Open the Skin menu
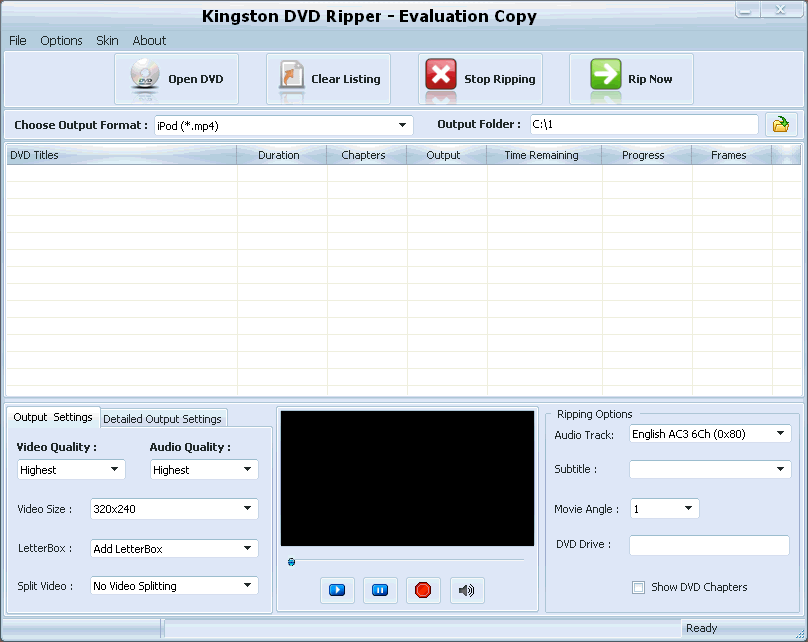Viewport: 808px width, 642px height. (x=107, y=41)
